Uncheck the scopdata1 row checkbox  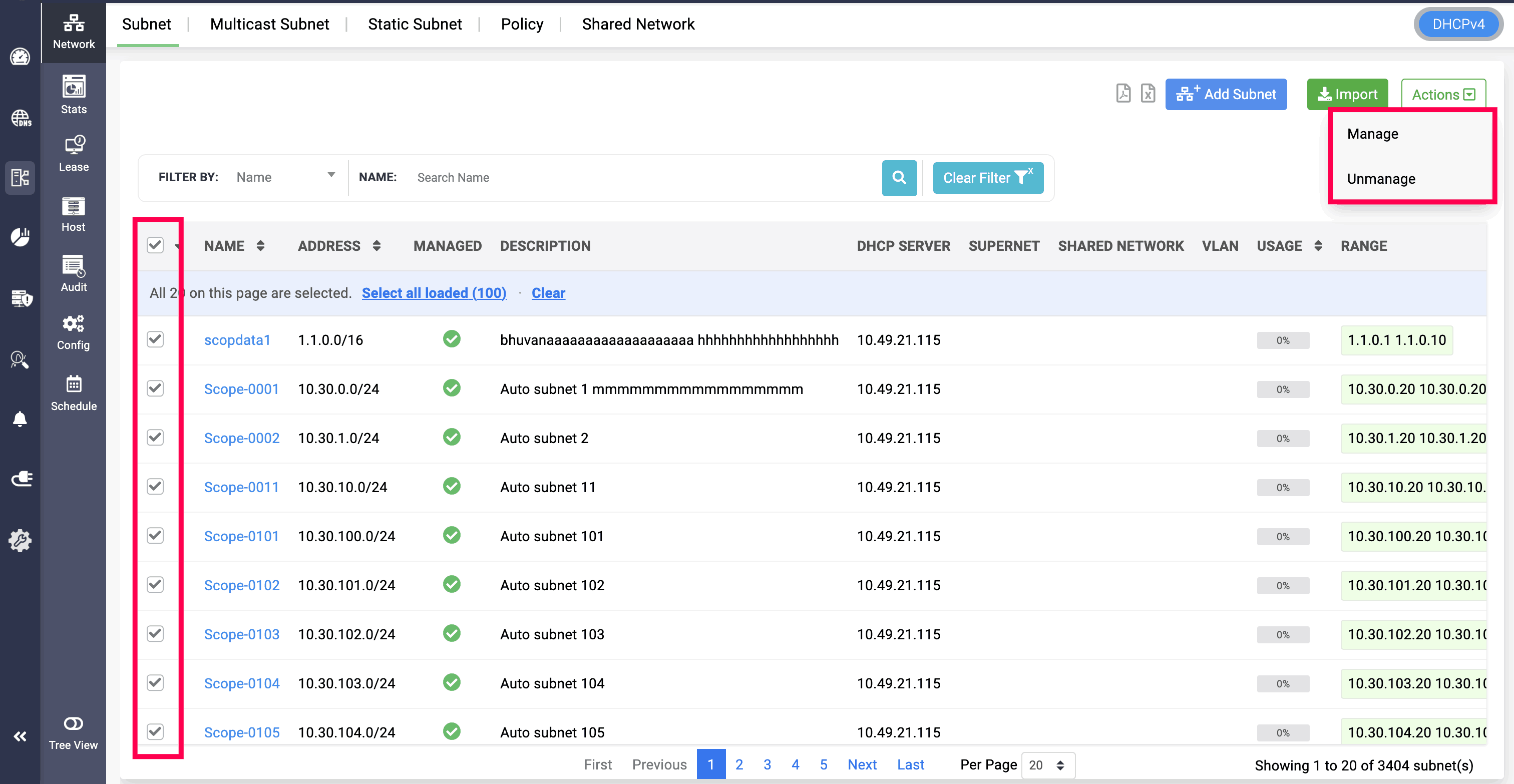pyautogui.click(x=155, y=339)
